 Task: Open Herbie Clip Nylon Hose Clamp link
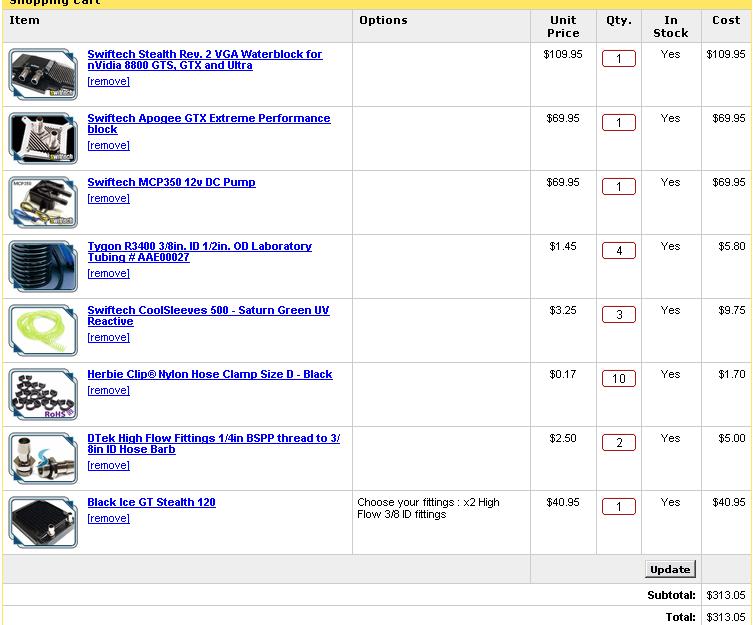209,374
